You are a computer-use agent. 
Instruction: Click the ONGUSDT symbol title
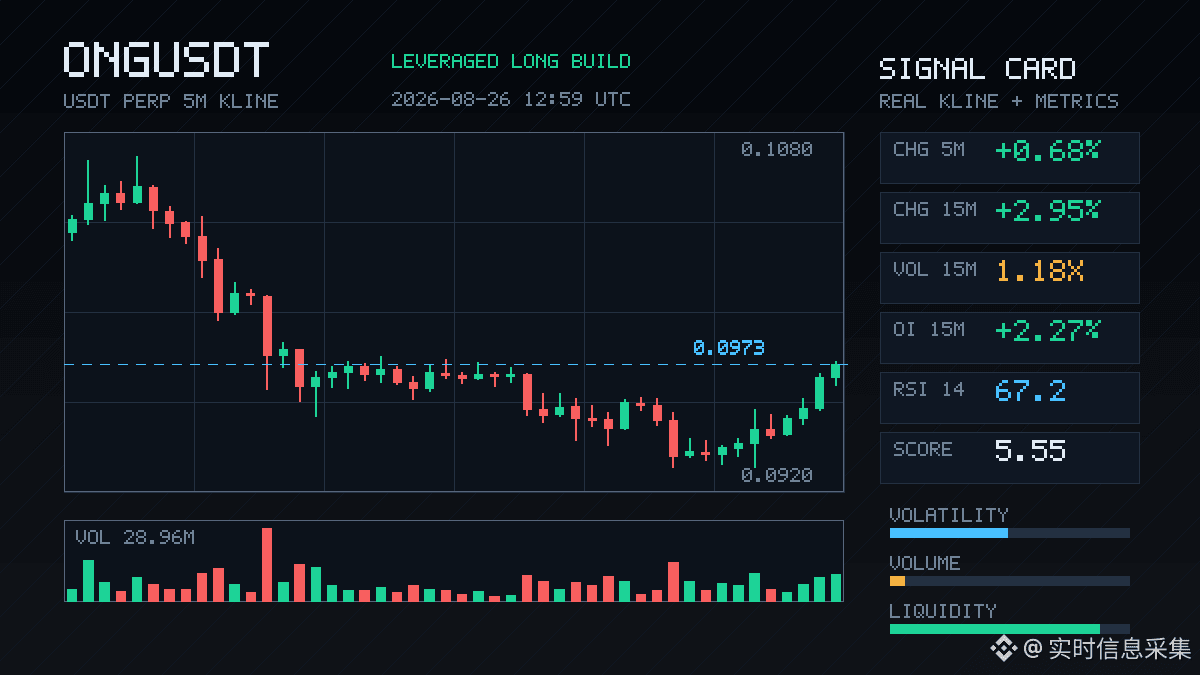[166, 60]
